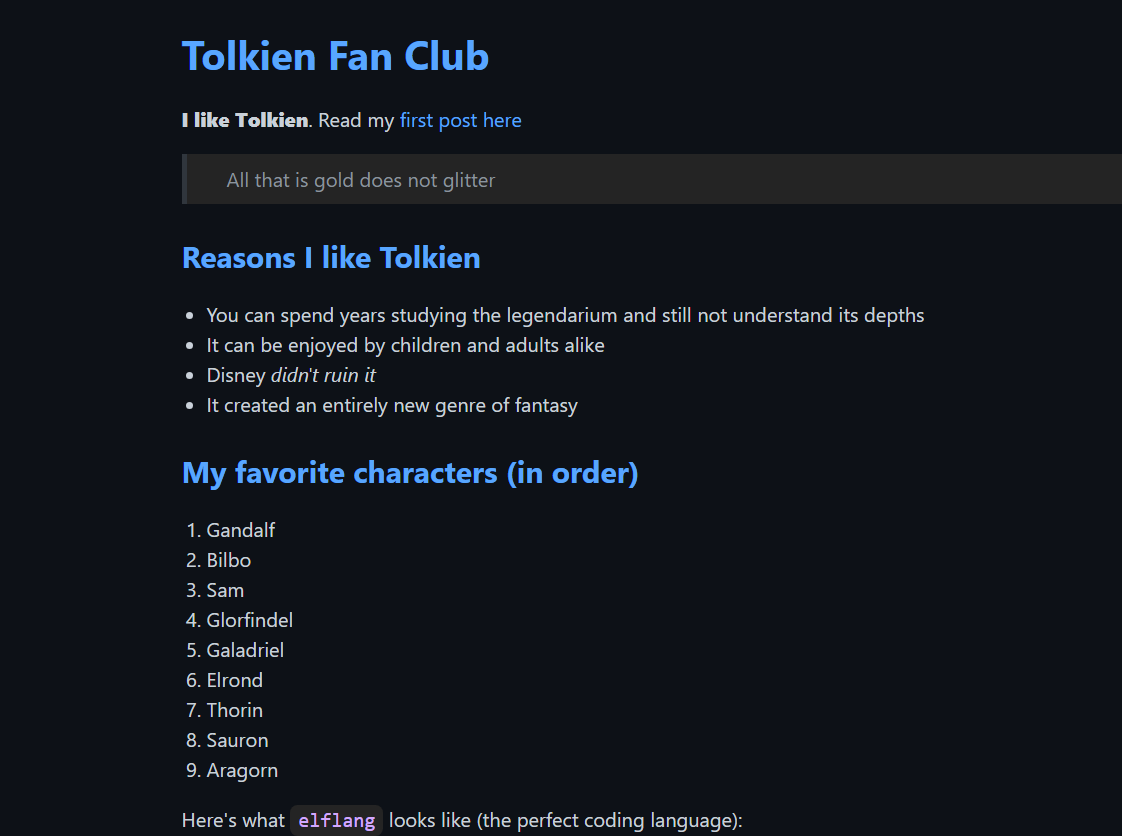Screen dimensions: 1122x836
Task: Click the bold 'I like Tolkien' text
Action: point(245,120)
